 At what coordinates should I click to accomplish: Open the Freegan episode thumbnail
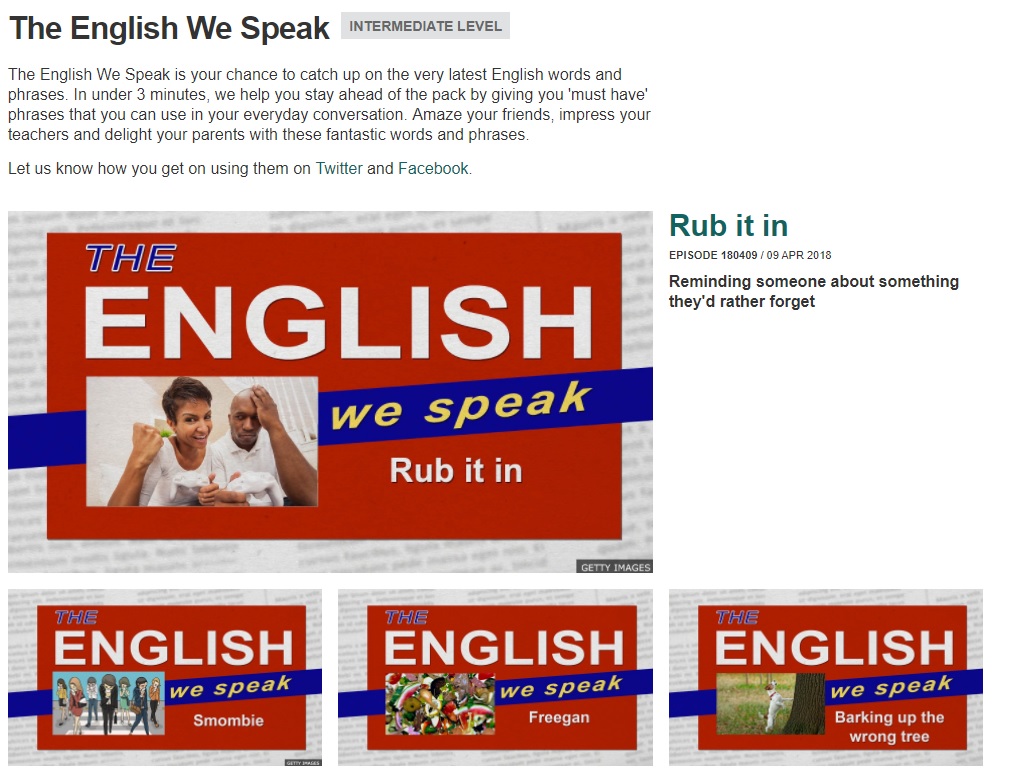[x=495, y=677]
